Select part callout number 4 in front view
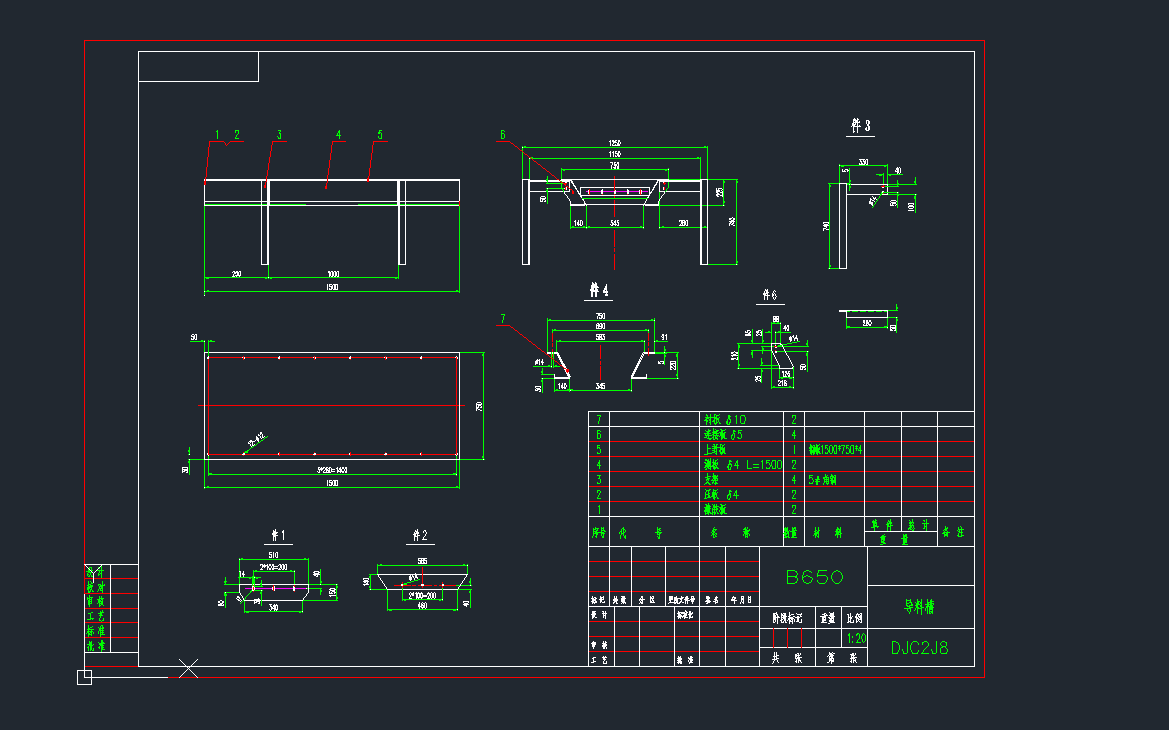The height and width of the screenshot is (730, 1169). (x=338, y=134)
